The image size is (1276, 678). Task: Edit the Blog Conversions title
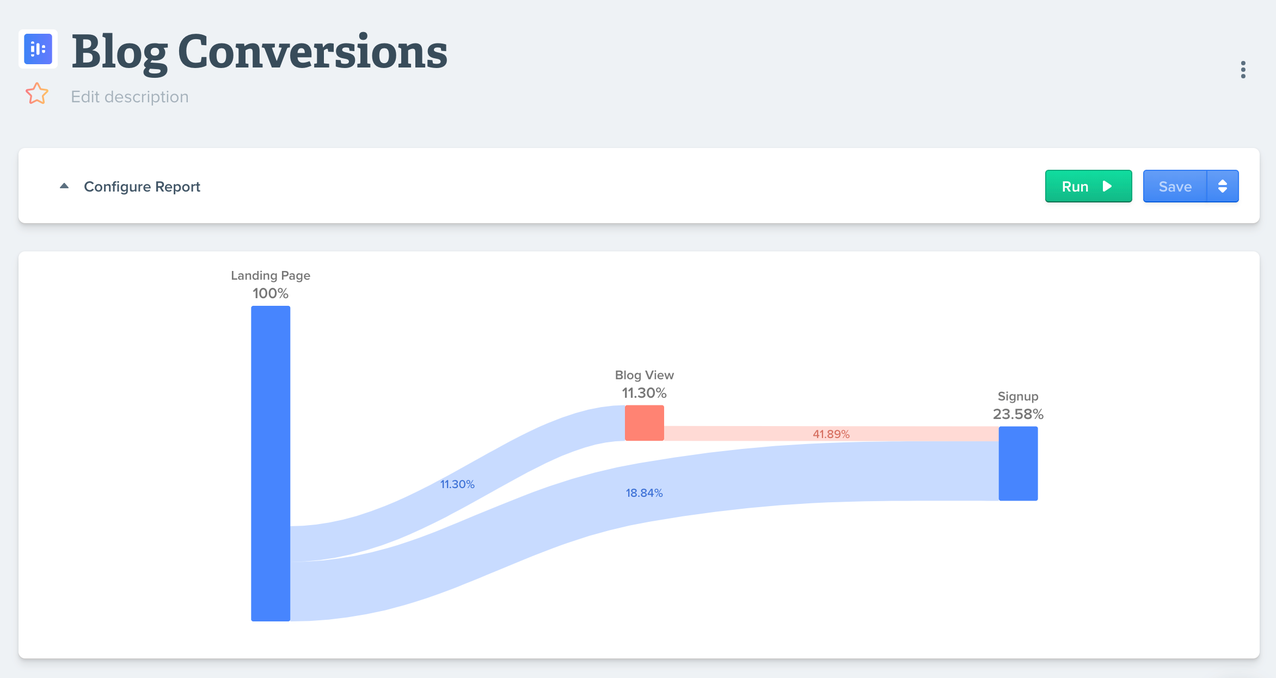tap(259, 51)
